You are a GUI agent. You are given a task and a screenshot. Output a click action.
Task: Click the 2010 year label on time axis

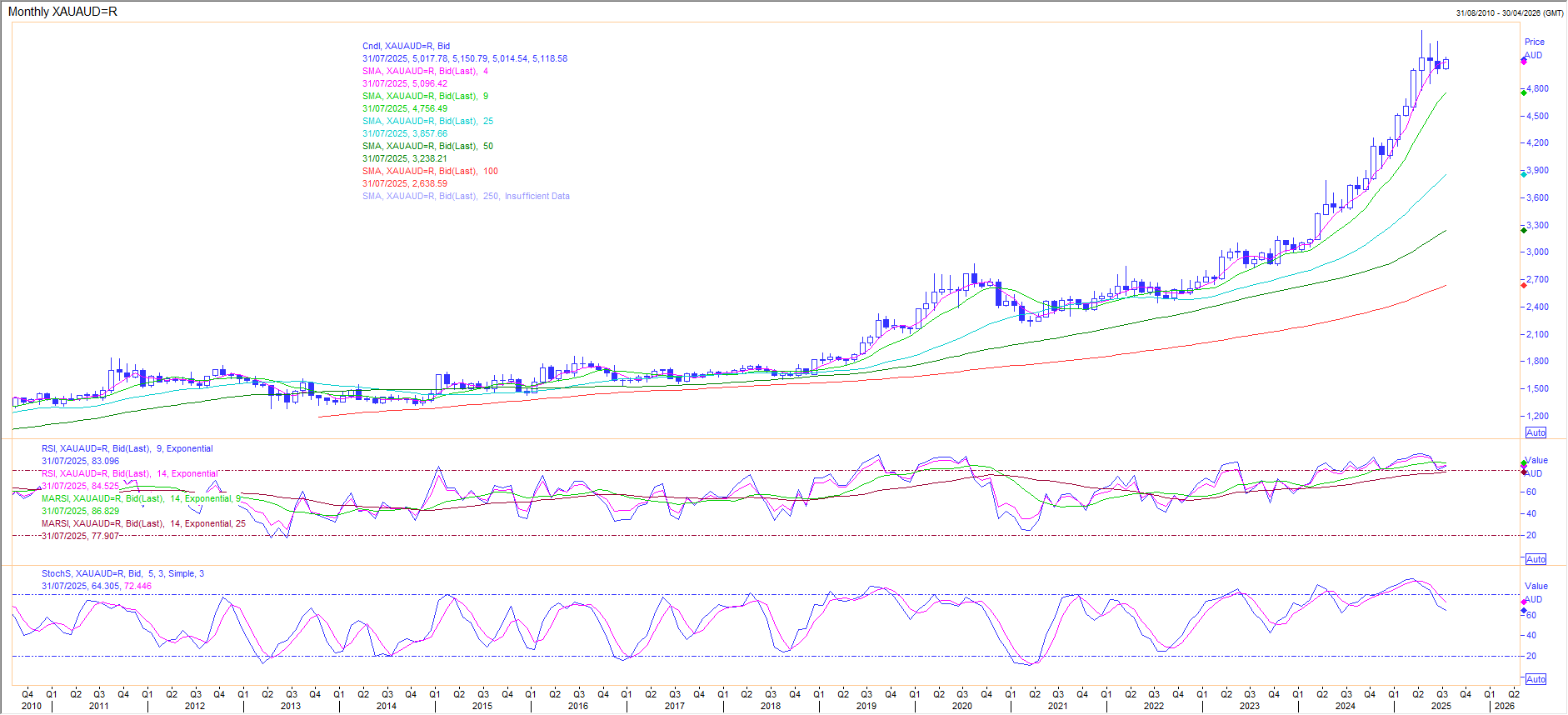(x=32, y=707)
